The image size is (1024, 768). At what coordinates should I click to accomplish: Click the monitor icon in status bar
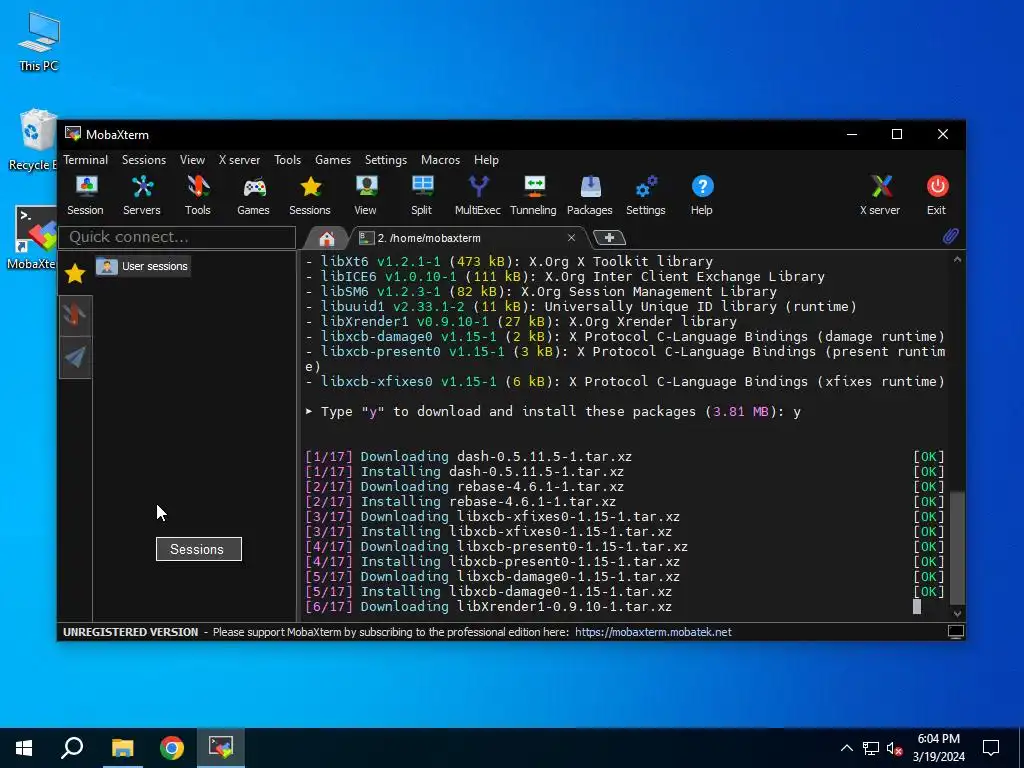956,632
